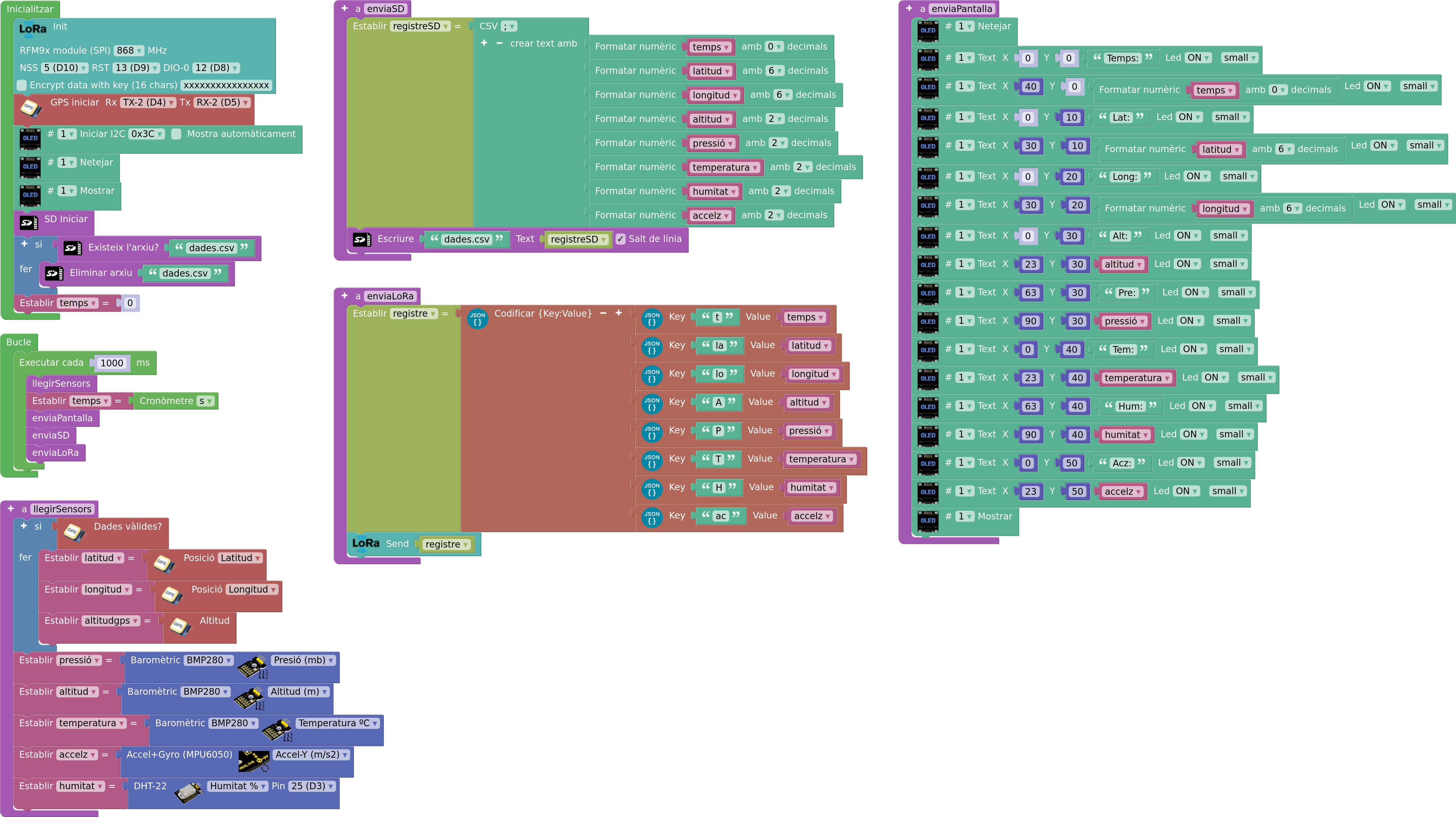
Task: Toggle the Mostra automàticament checkbox
Action: click(x=176, y=134)
